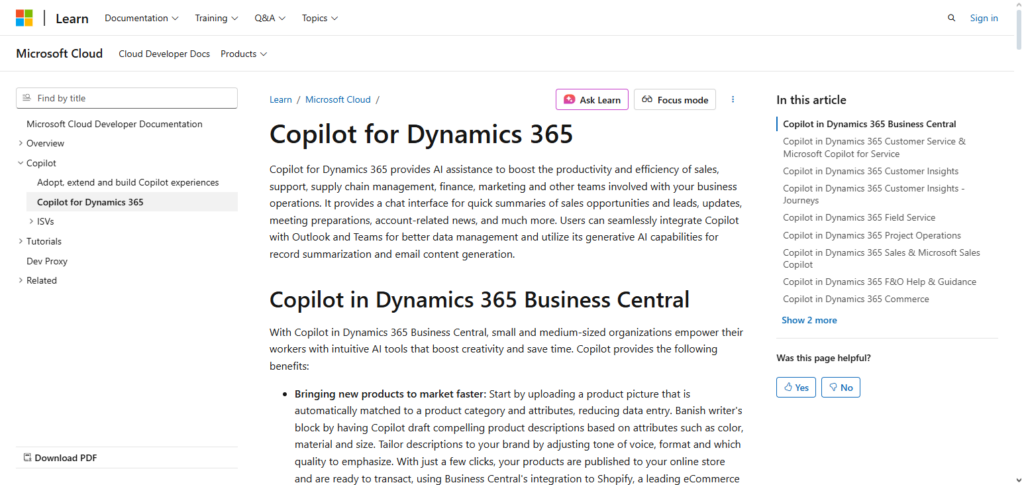Image resolution: width=1024 pixels, height=485 pixels.
Task: Expand the Overview tree node
Action: 40,144
